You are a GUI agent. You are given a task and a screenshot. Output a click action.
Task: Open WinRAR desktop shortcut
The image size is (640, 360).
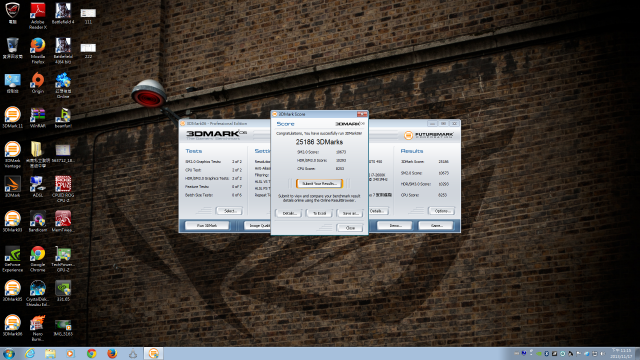click(x=38, y=118)
